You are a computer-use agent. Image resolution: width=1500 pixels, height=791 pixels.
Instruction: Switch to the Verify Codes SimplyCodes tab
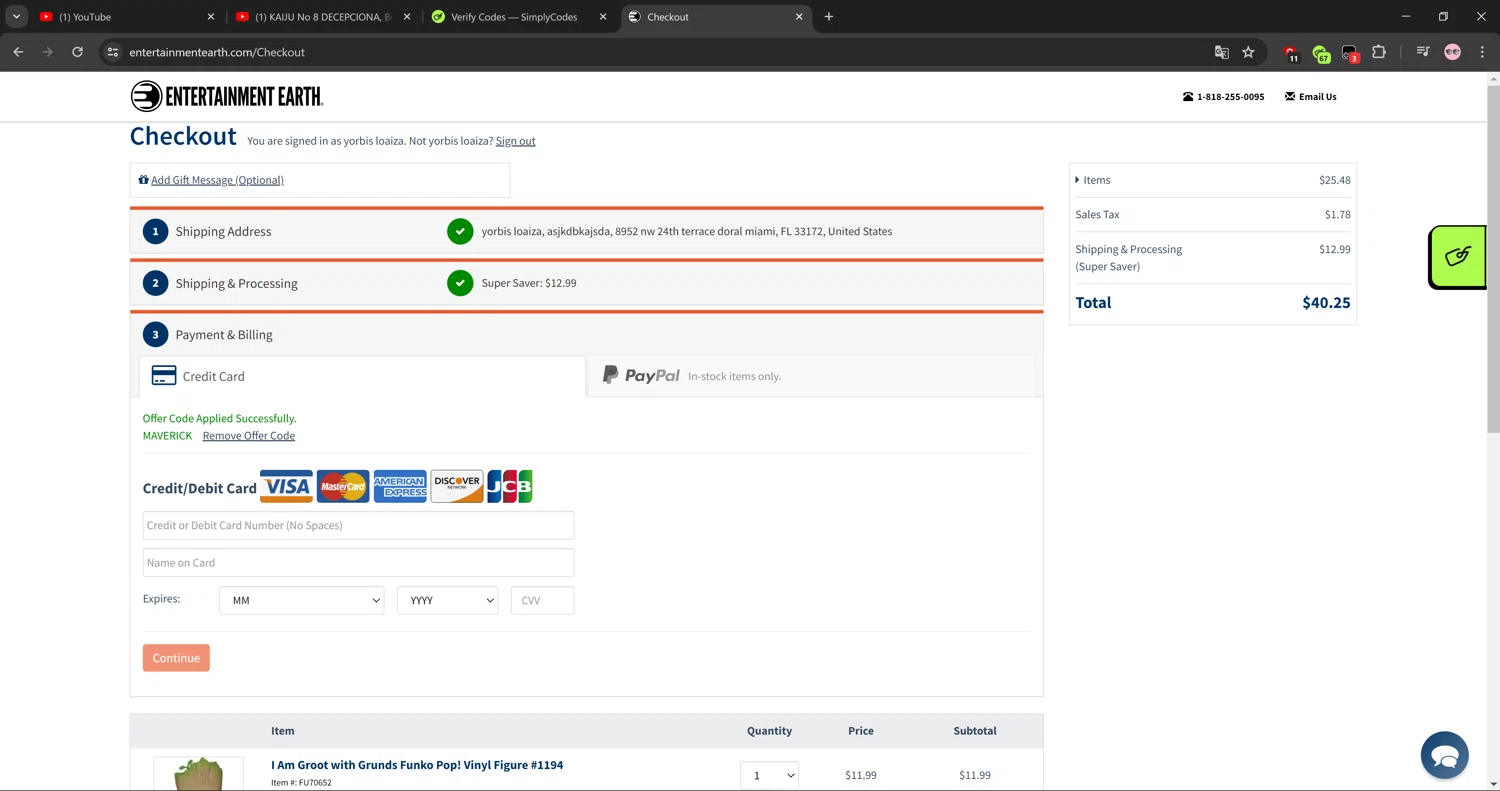(x=514, y=17)
